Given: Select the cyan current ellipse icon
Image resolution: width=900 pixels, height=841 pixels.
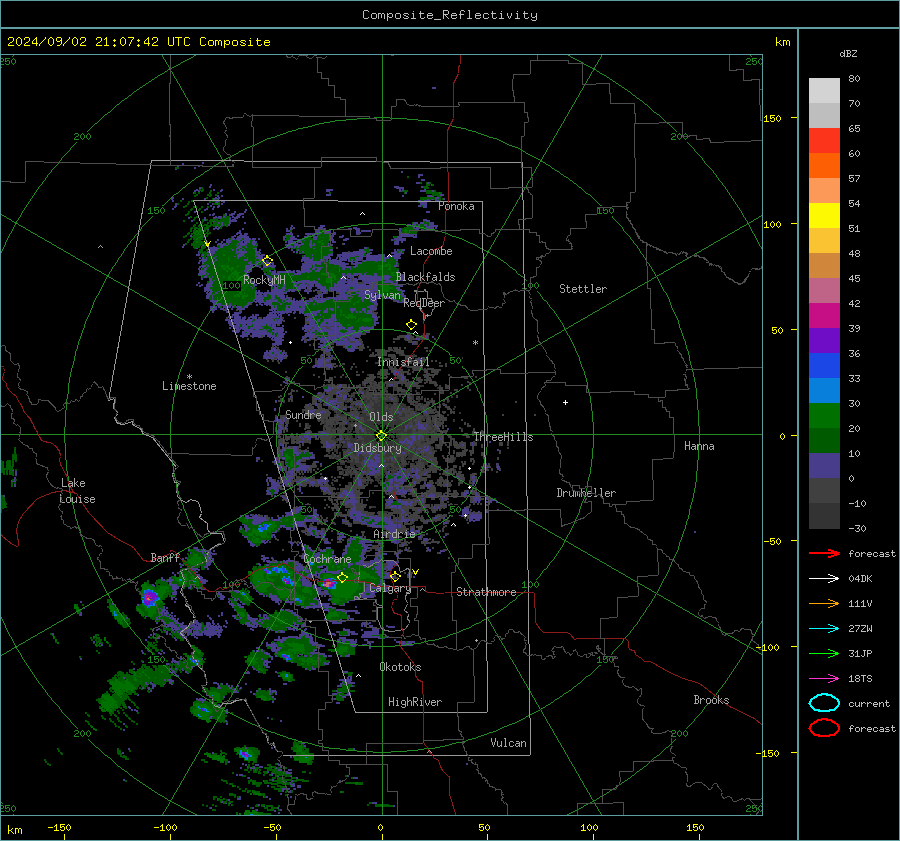Looking at the screenshot, I should pos(824,703).
